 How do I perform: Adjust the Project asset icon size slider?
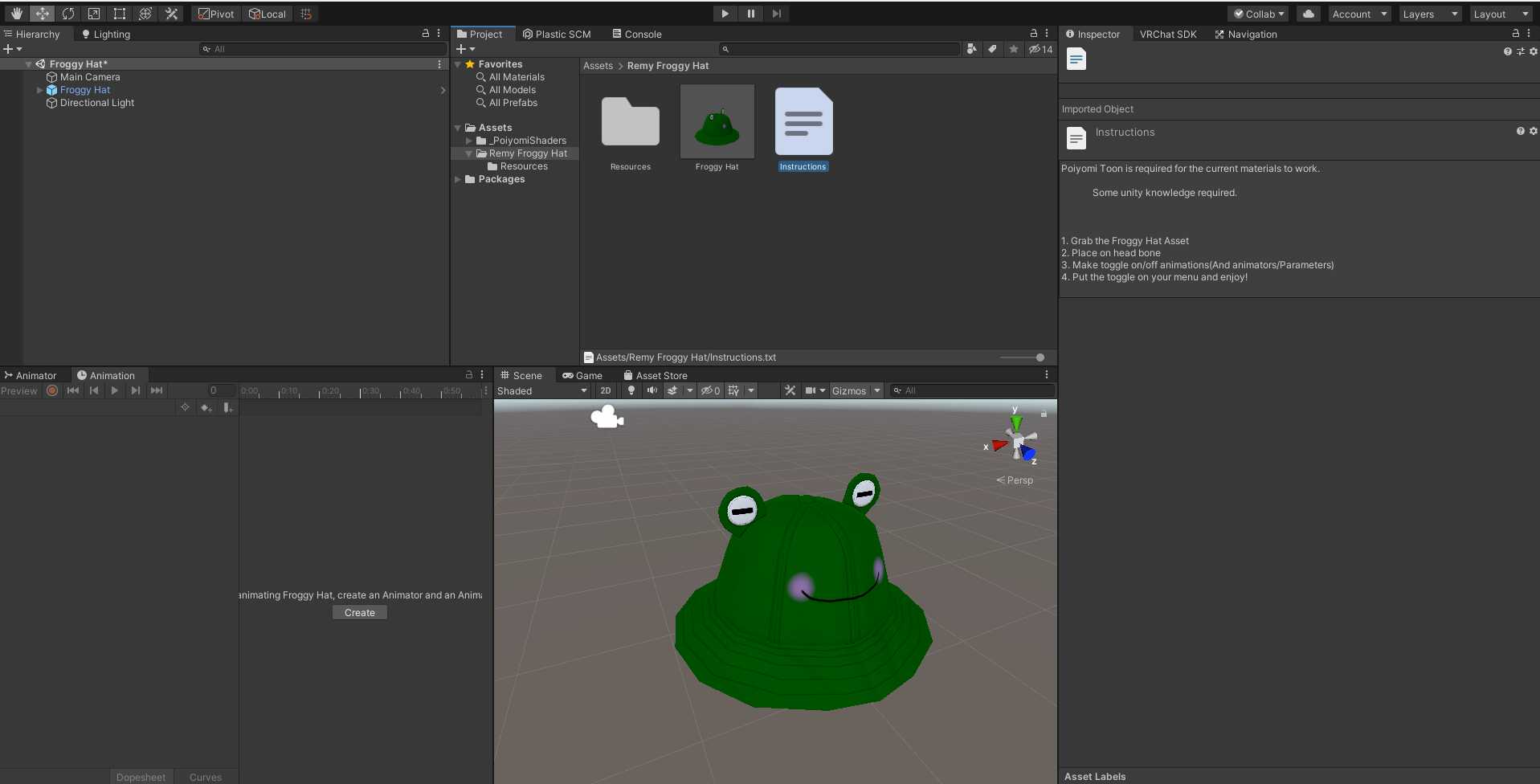(x=1040, y=357)
